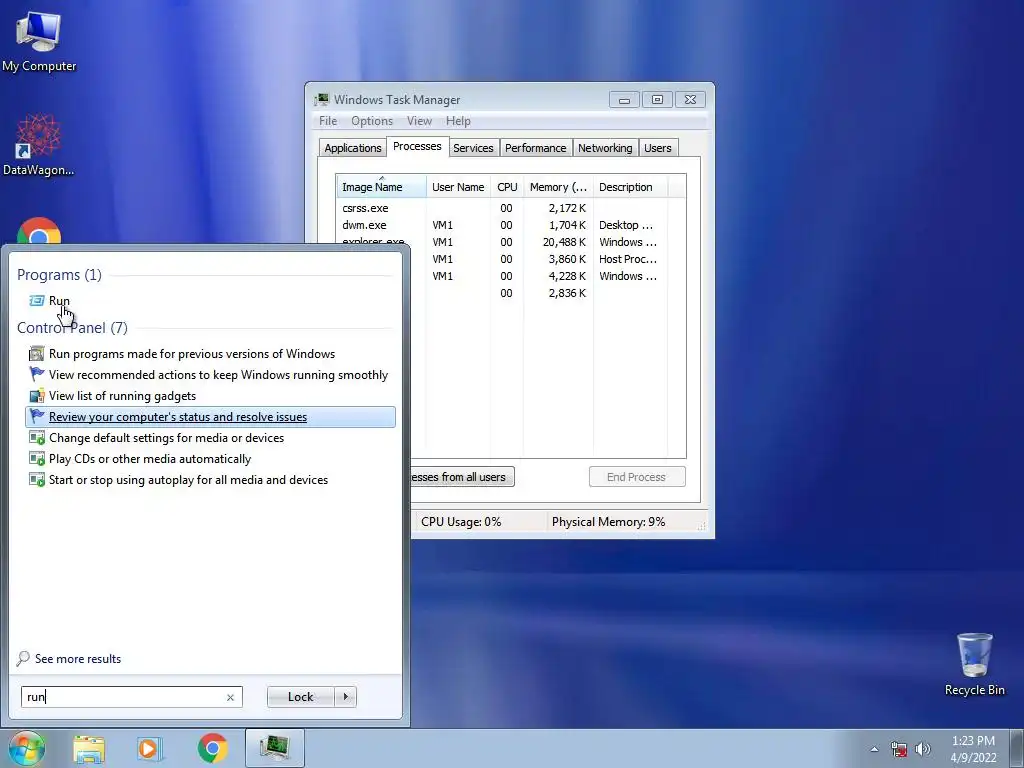Click the Control Panel (7) group header

tap(72, 328)
